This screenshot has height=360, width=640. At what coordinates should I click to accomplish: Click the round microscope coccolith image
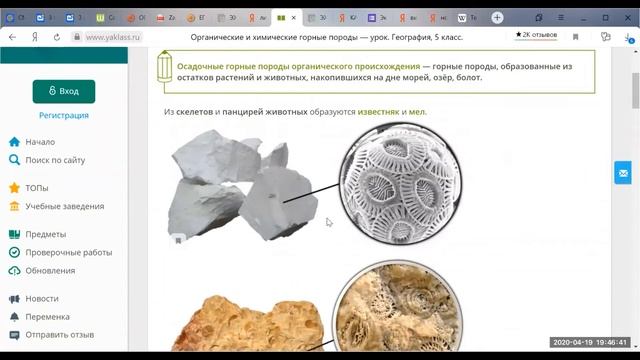pos(400,184)
